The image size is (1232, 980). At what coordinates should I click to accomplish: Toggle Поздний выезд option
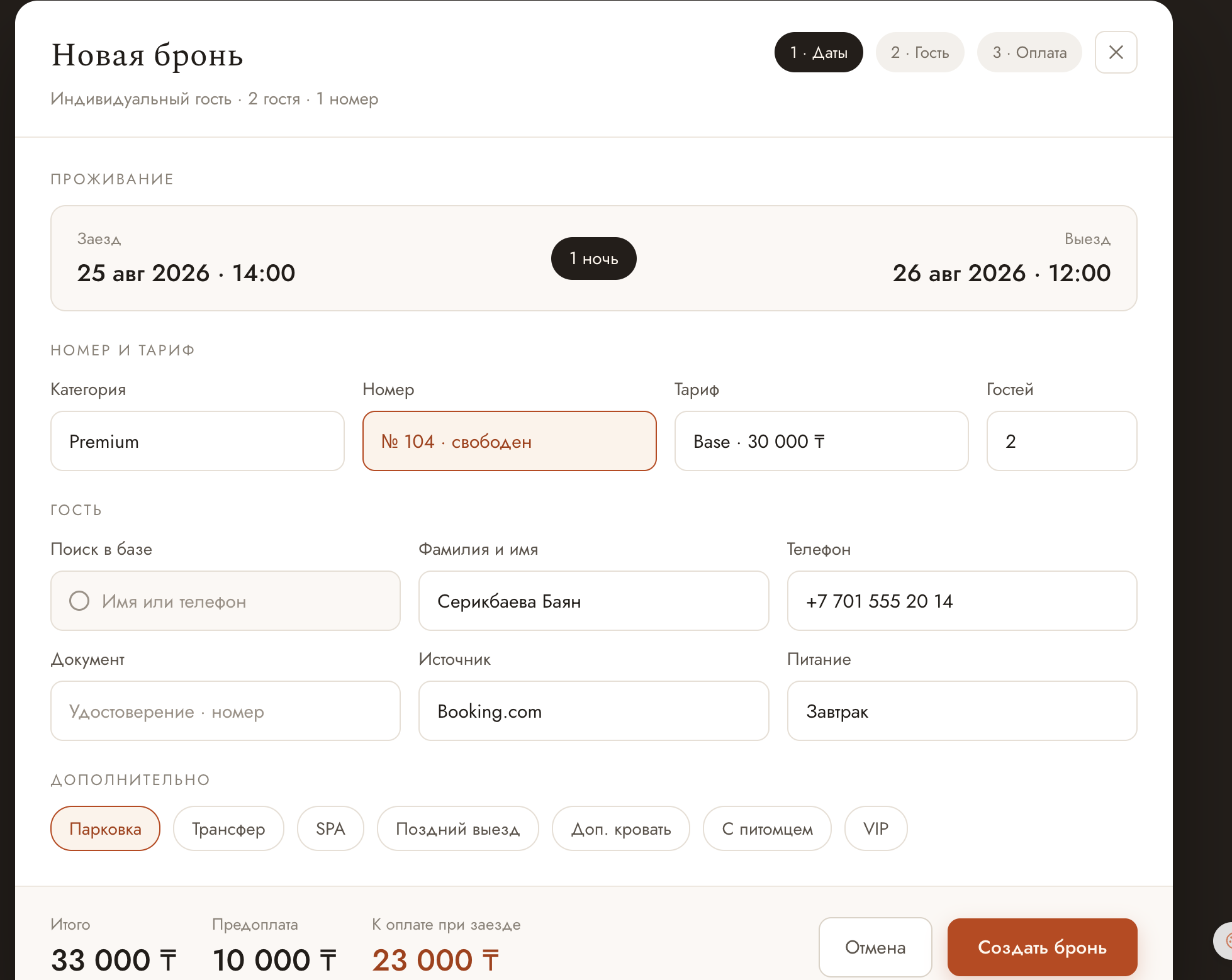pos(457,828)
